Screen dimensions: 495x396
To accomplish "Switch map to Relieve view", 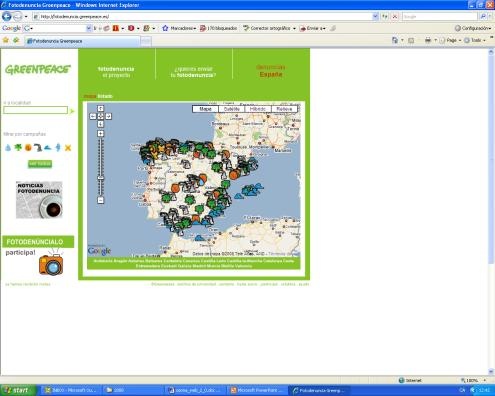I will tap(284, 109).
